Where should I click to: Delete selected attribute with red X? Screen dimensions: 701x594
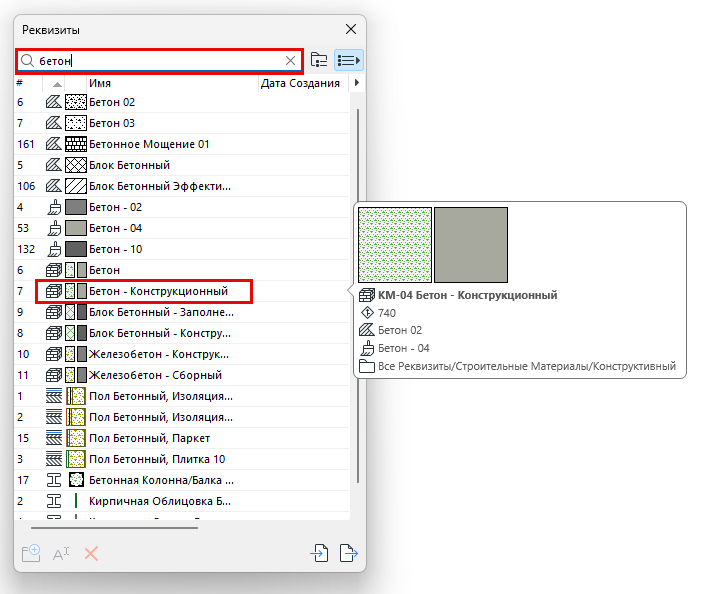(91, 554)
